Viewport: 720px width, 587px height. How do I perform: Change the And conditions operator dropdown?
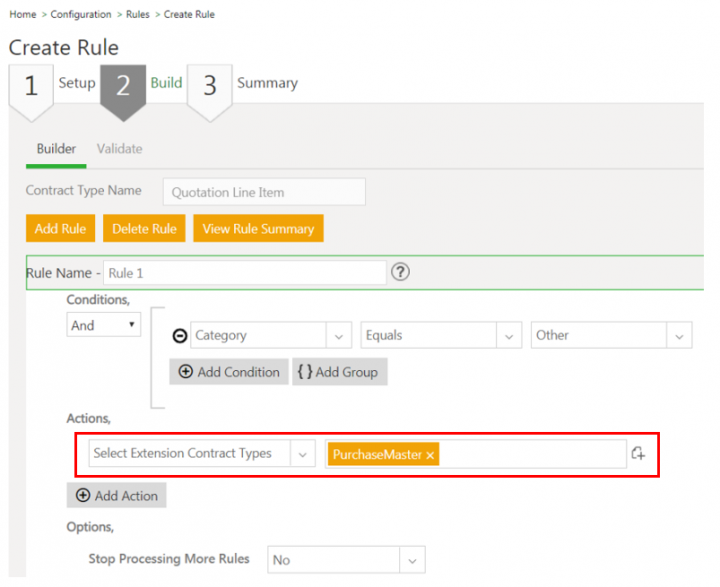[x=104, y=325]
